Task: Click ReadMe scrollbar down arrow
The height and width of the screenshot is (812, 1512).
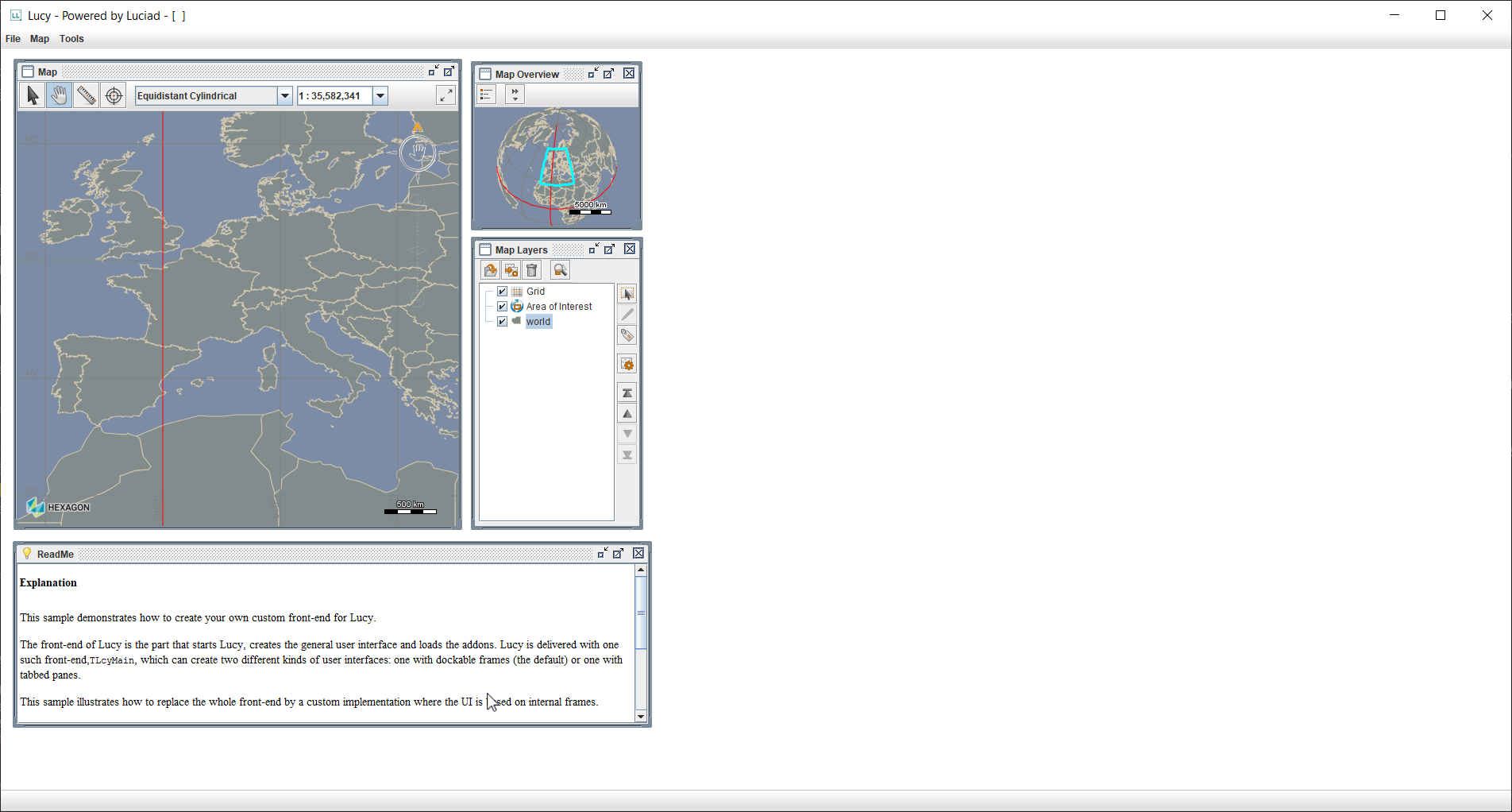Action: coord(641,716)
